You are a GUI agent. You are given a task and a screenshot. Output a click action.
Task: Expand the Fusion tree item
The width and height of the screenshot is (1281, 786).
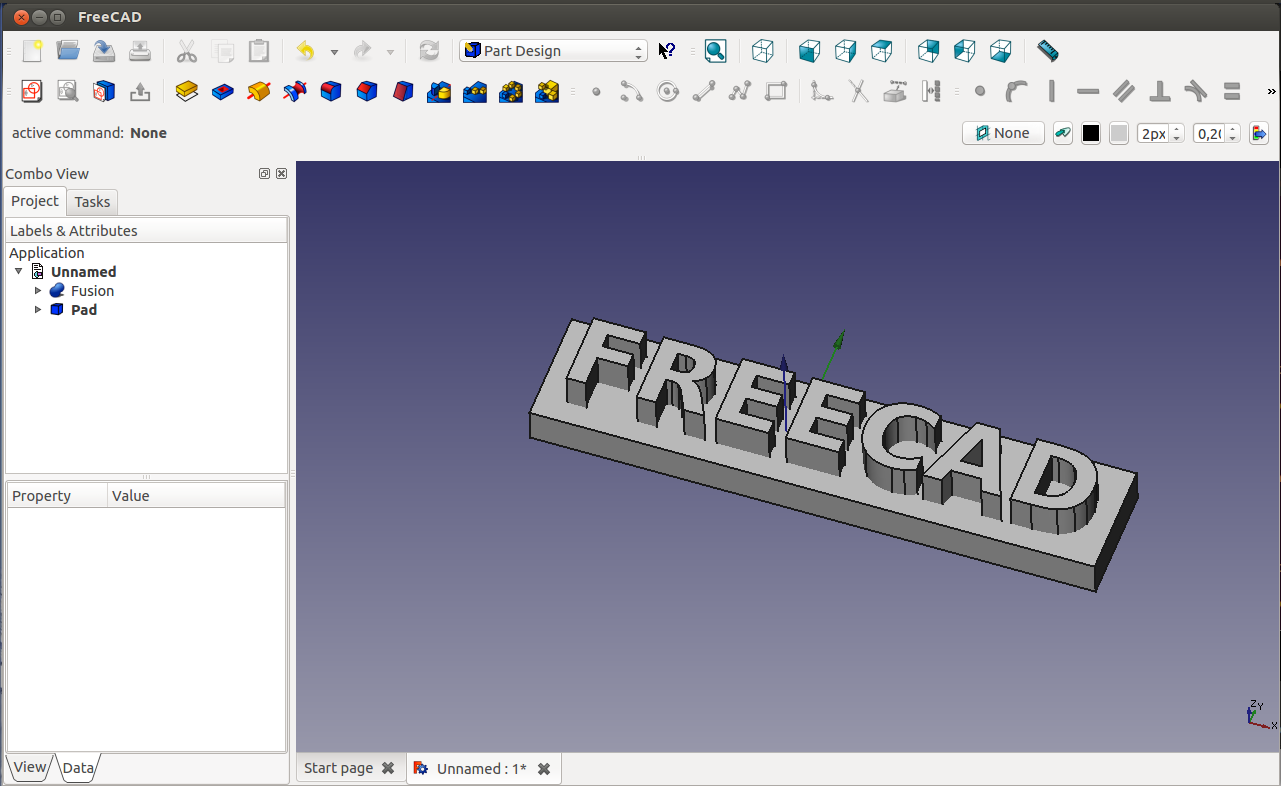coord(38,291)
